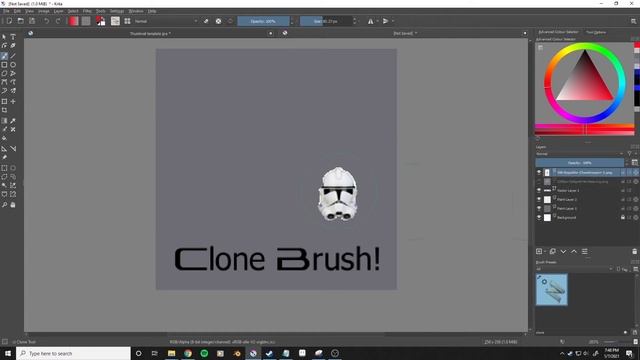Undo the last action
Screen dimensions: 640x360
[x=47, y=21]
